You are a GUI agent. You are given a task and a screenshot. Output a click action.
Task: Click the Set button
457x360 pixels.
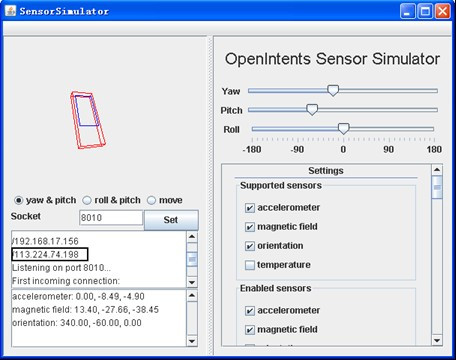pyautogui.click(x=171, y=220)
